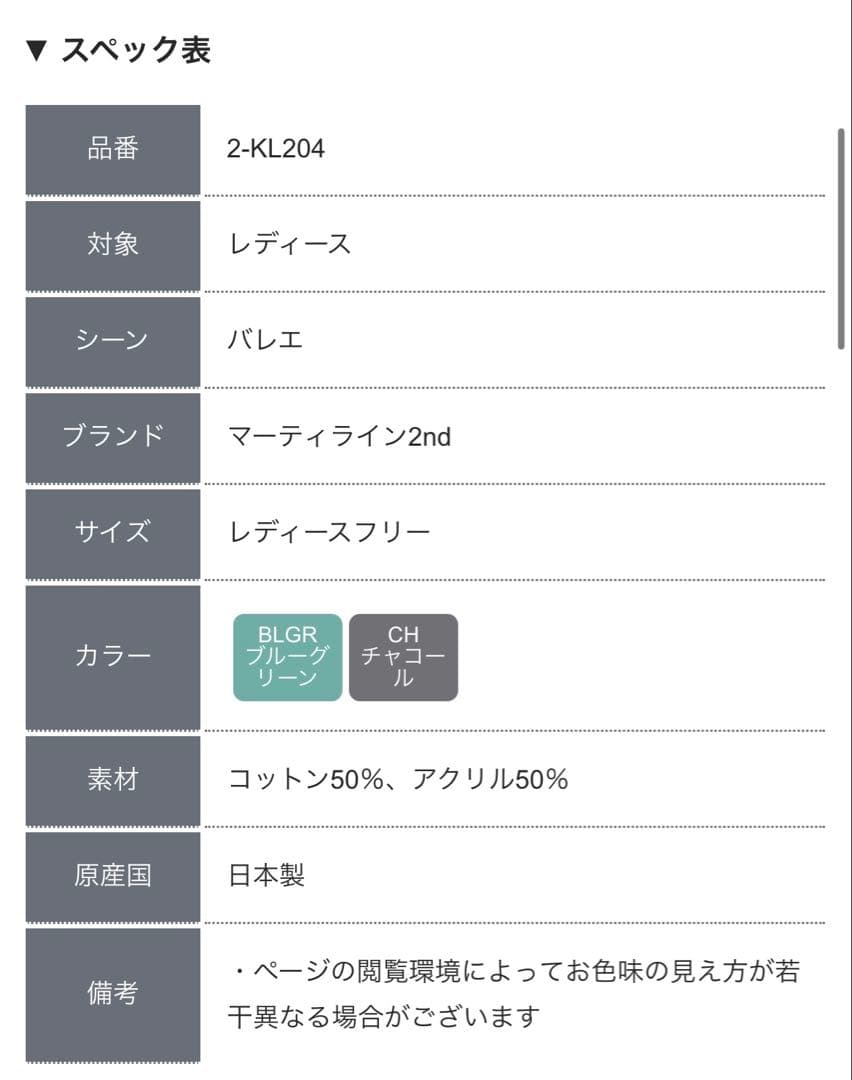Click the シーン label cell

(x=113, y=340)
